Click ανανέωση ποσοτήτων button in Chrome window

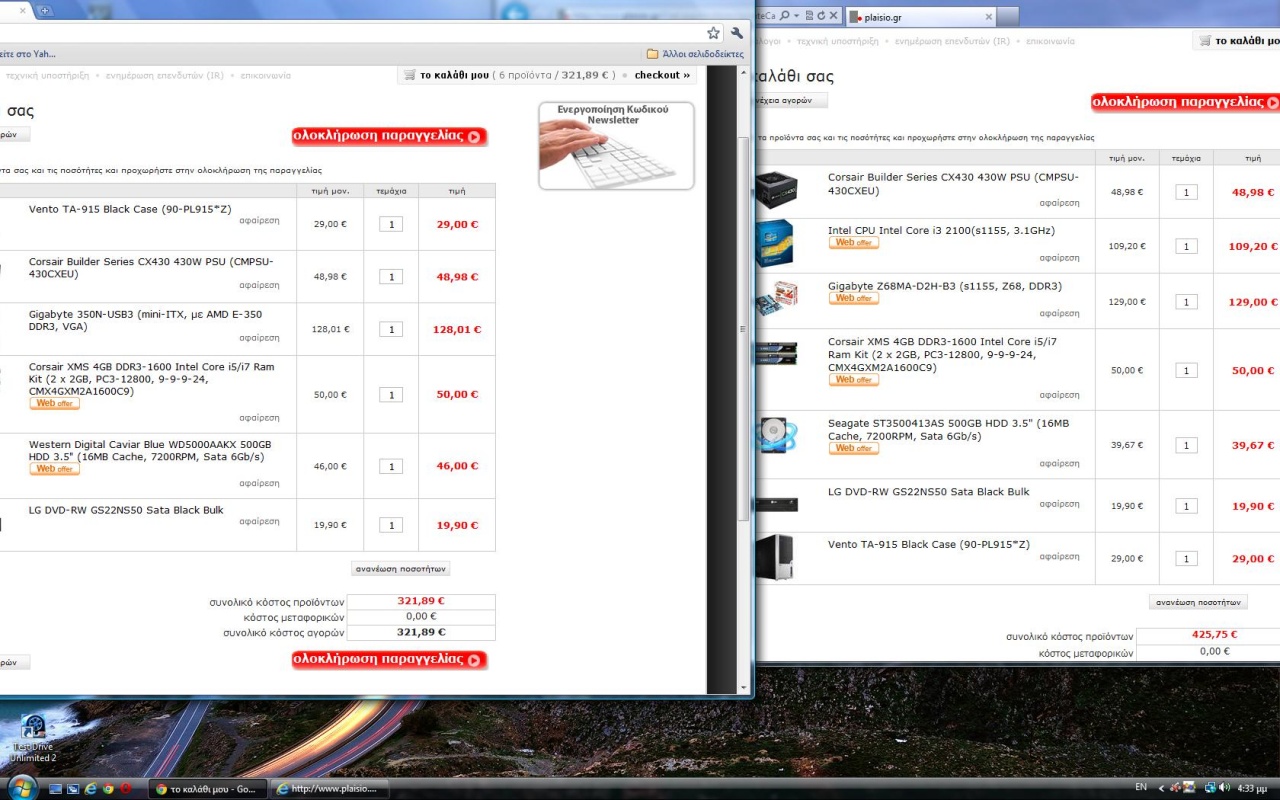point(401,569)
